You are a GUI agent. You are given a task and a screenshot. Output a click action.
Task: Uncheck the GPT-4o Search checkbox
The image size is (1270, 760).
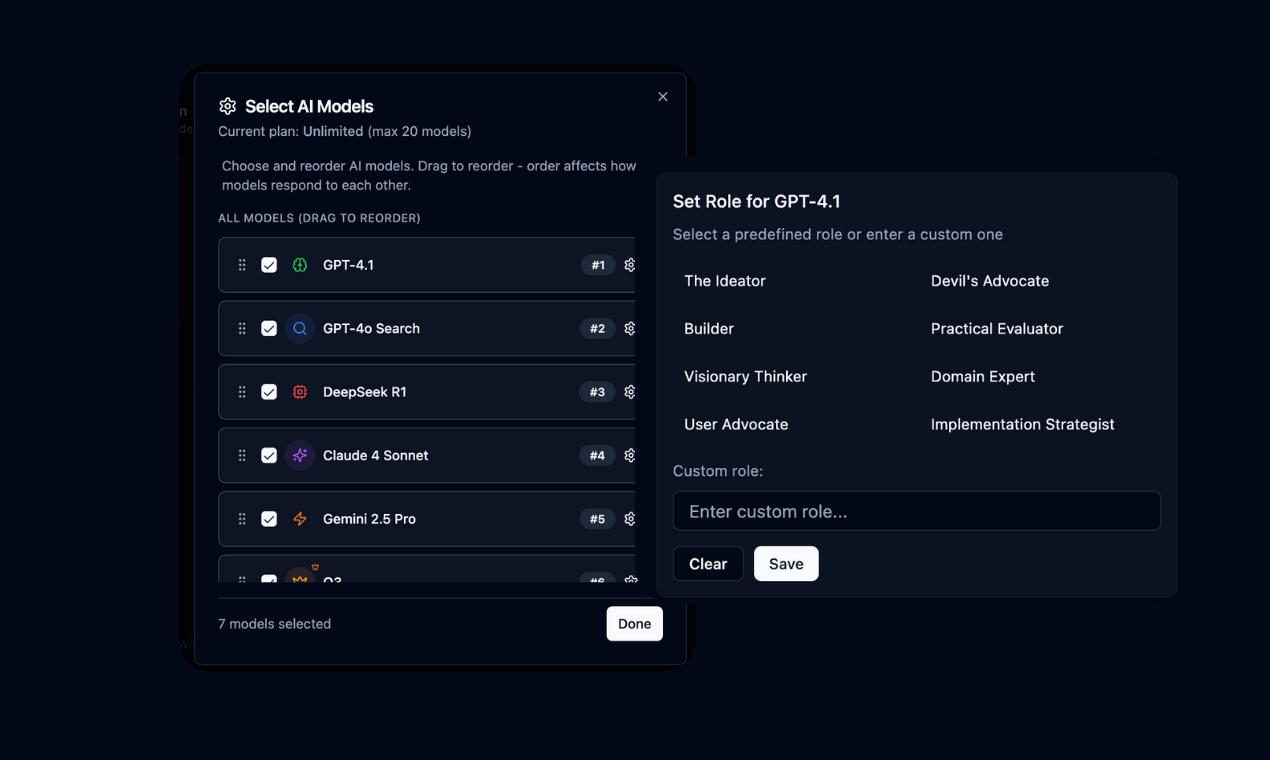269,328
